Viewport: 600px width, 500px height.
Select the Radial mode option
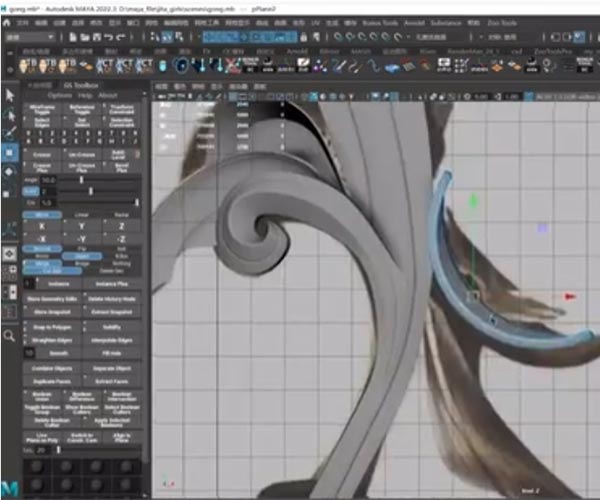click(x=120, y=213)
